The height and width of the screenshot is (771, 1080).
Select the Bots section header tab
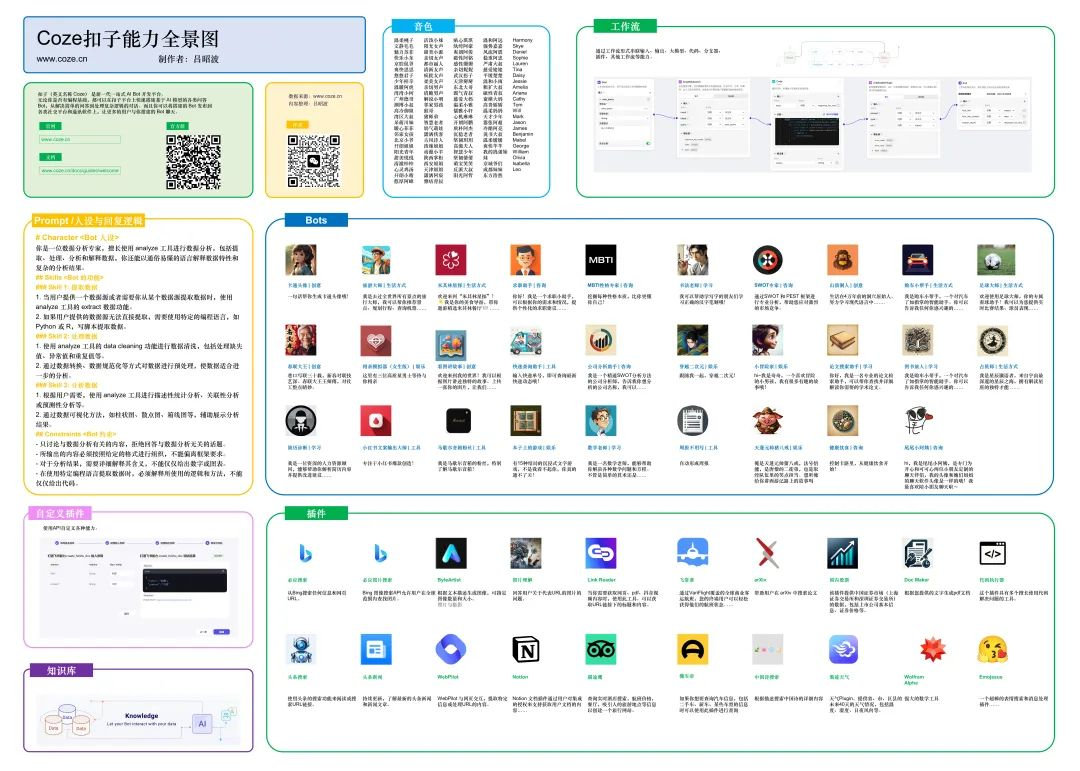(x=316, y=220)
